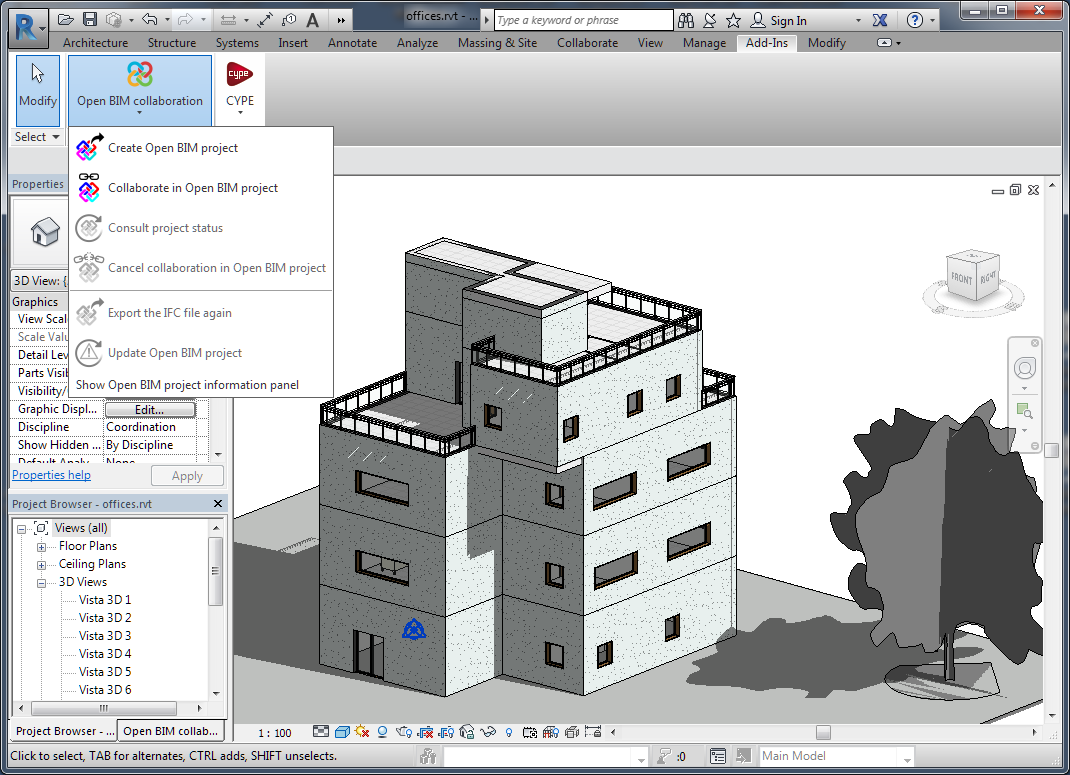This screenshot has height=775, width=1070.
Task: Open the Select dropdown under Modify
Action: point(37,137)
